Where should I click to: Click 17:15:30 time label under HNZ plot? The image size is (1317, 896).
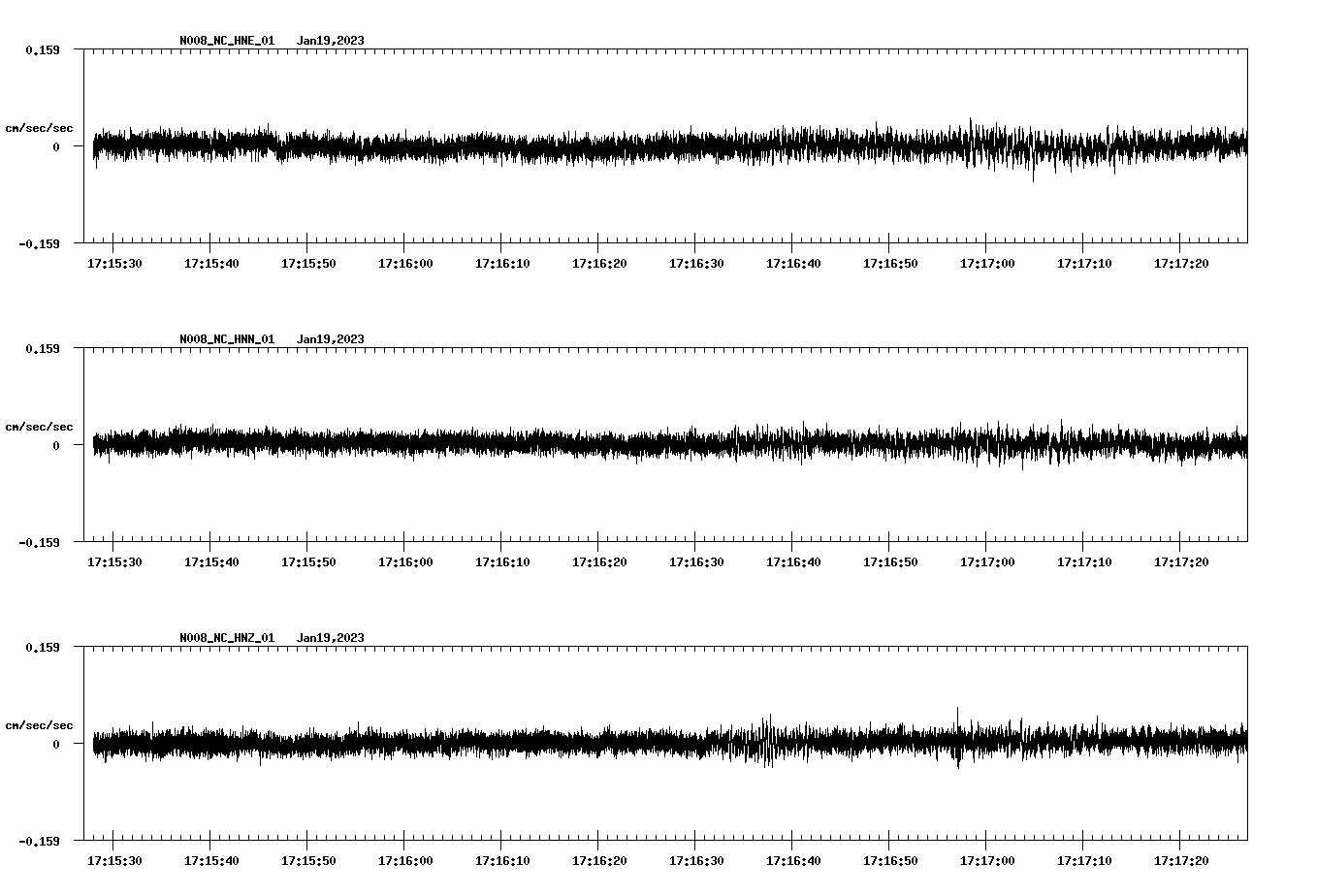click(x=114, y=861)
